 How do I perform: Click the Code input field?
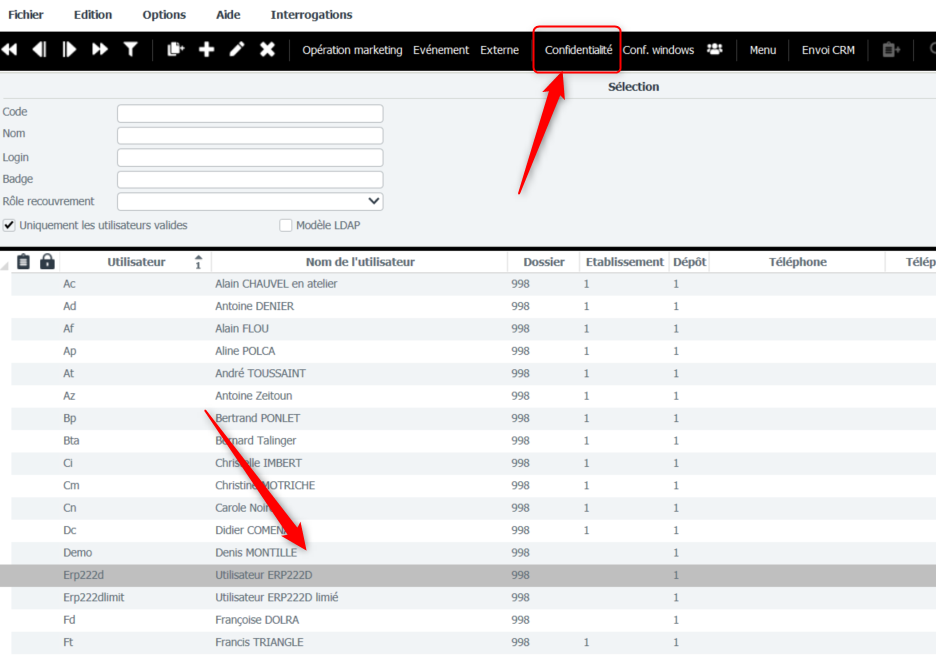coord(250,113)
